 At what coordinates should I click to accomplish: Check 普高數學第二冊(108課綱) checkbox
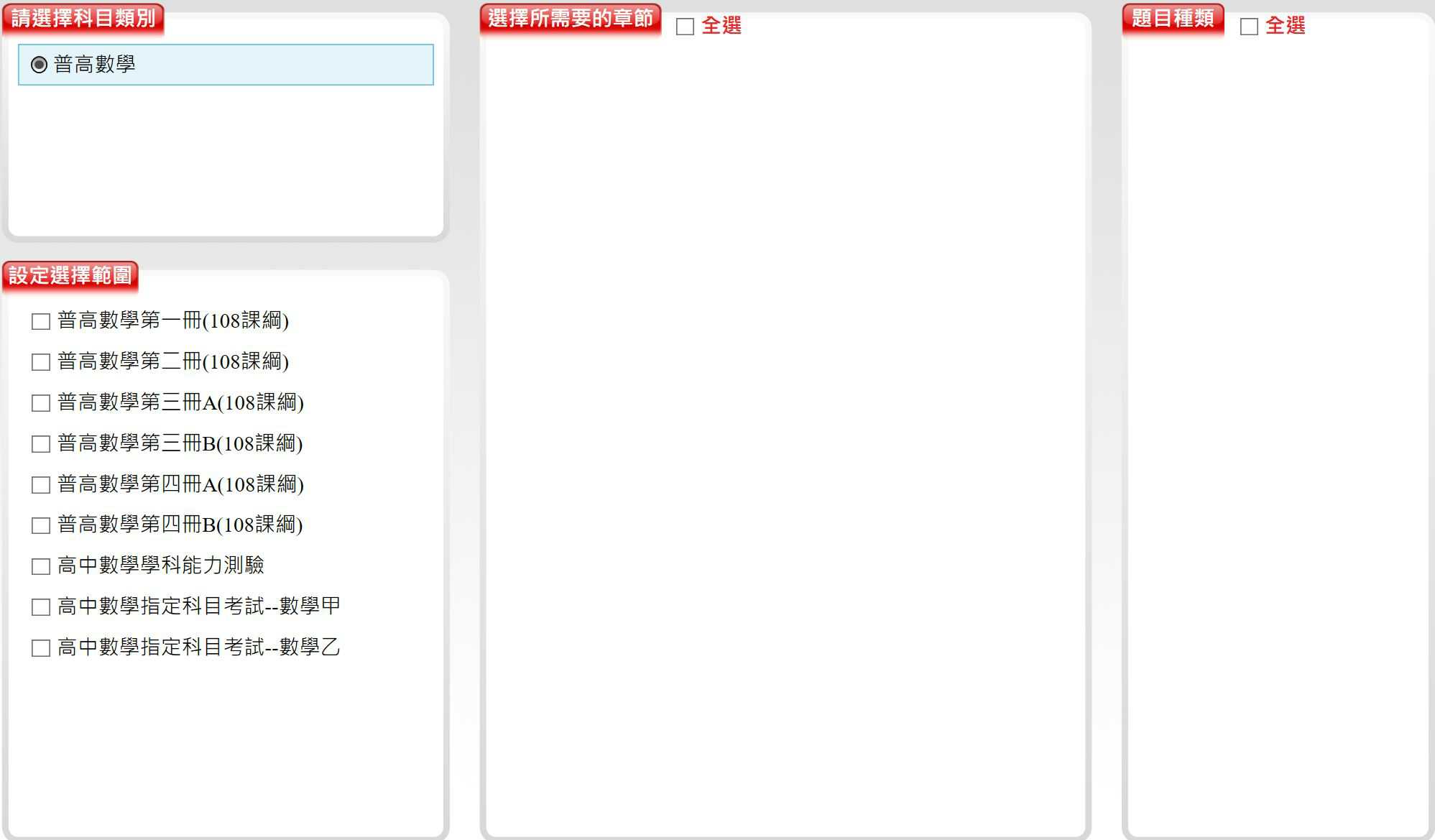coord(41,362)
